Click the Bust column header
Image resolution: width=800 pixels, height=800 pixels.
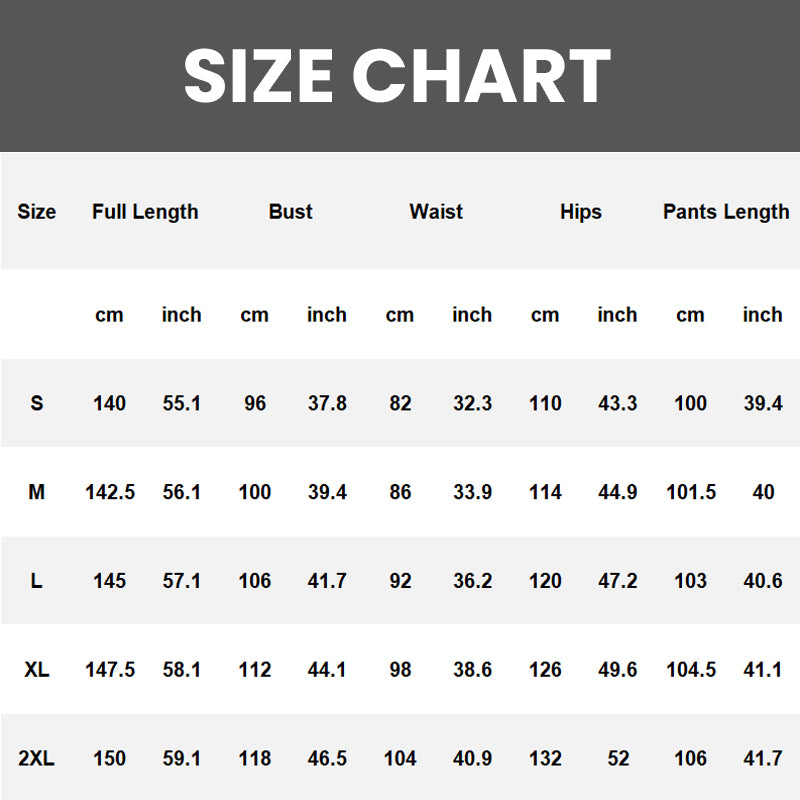coord(290,212)
